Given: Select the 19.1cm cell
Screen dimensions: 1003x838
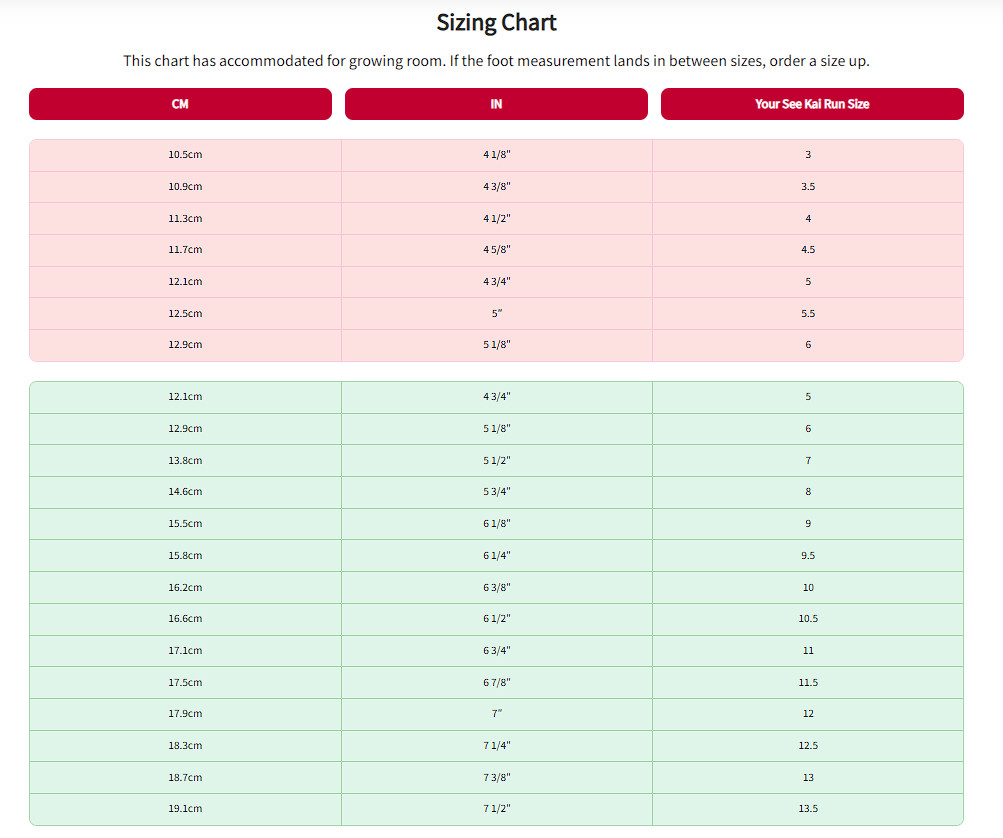Looking at the screenshot, I should click(186, 809).
